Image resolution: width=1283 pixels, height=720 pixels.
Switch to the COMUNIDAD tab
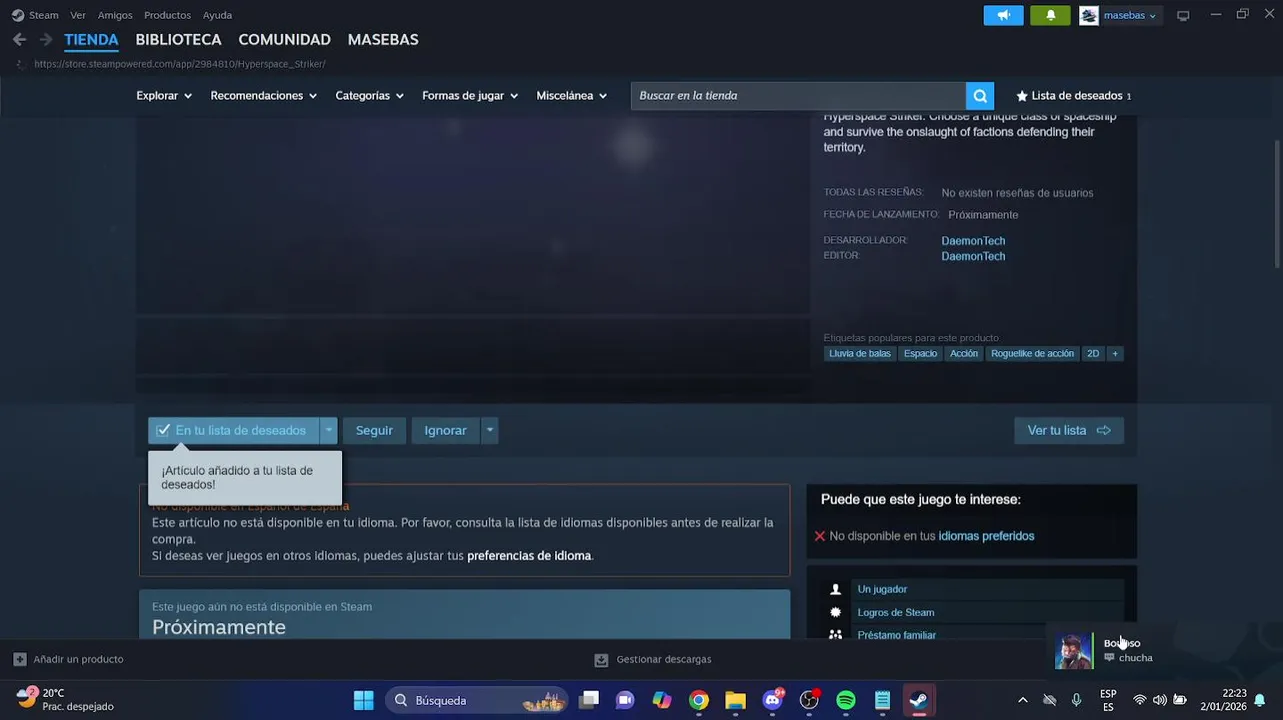click(x=284, y=40)
